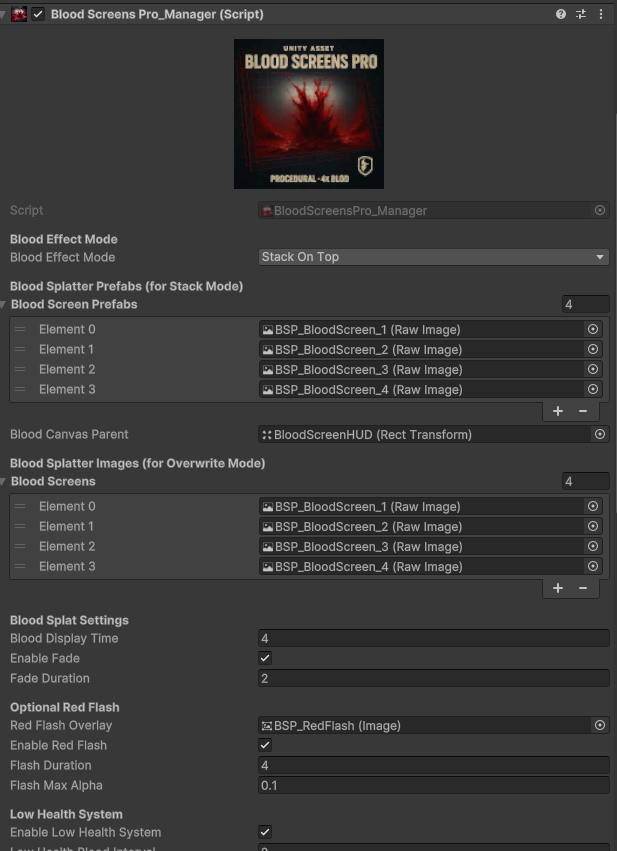This screenshot has height=851, width=617.
Task: Open object picker for Red Flash Overlay
Action: (600, 726)
